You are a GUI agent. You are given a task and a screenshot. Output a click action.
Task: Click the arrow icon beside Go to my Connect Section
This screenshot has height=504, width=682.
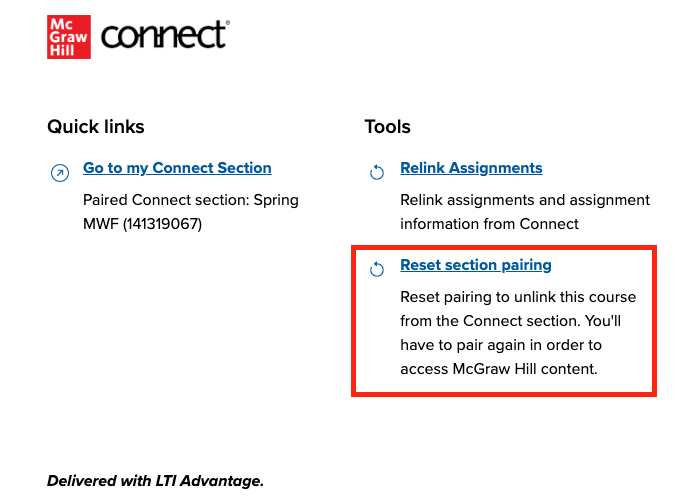[x=60, y=173]
